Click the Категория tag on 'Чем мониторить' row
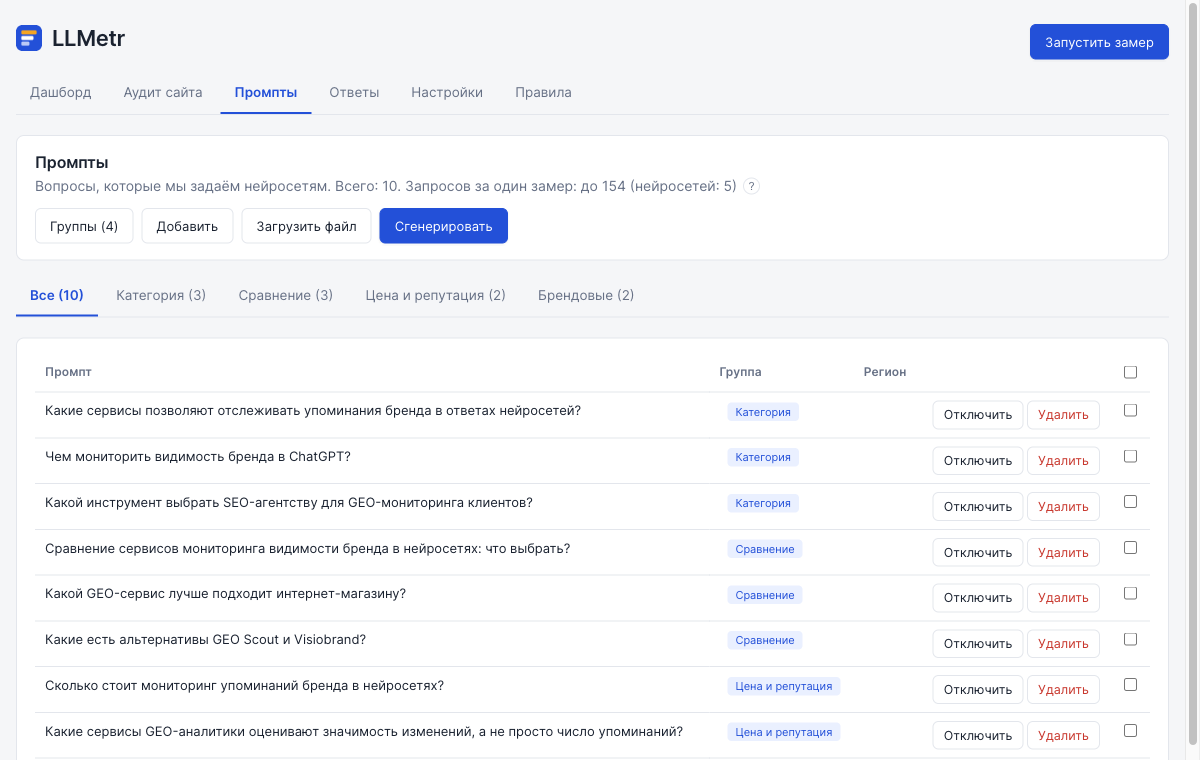 tap(763, 457)
